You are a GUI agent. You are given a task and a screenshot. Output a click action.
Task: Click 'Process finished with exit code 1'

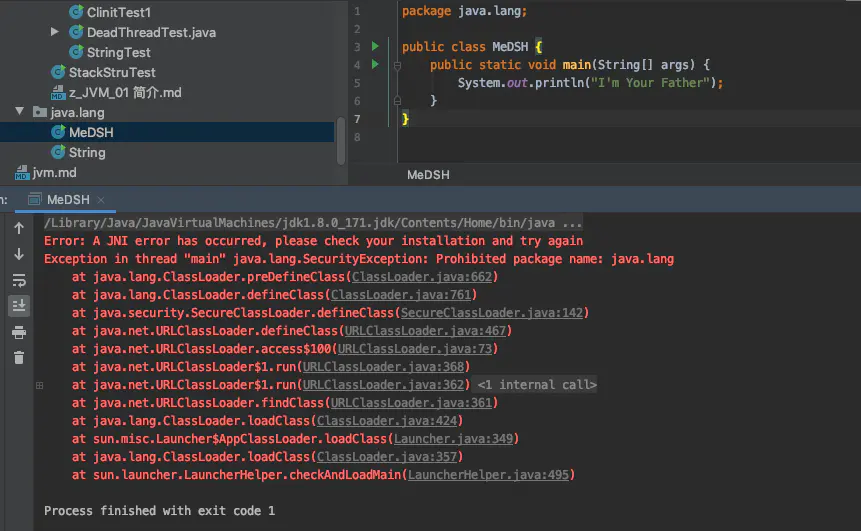(159, 511)
